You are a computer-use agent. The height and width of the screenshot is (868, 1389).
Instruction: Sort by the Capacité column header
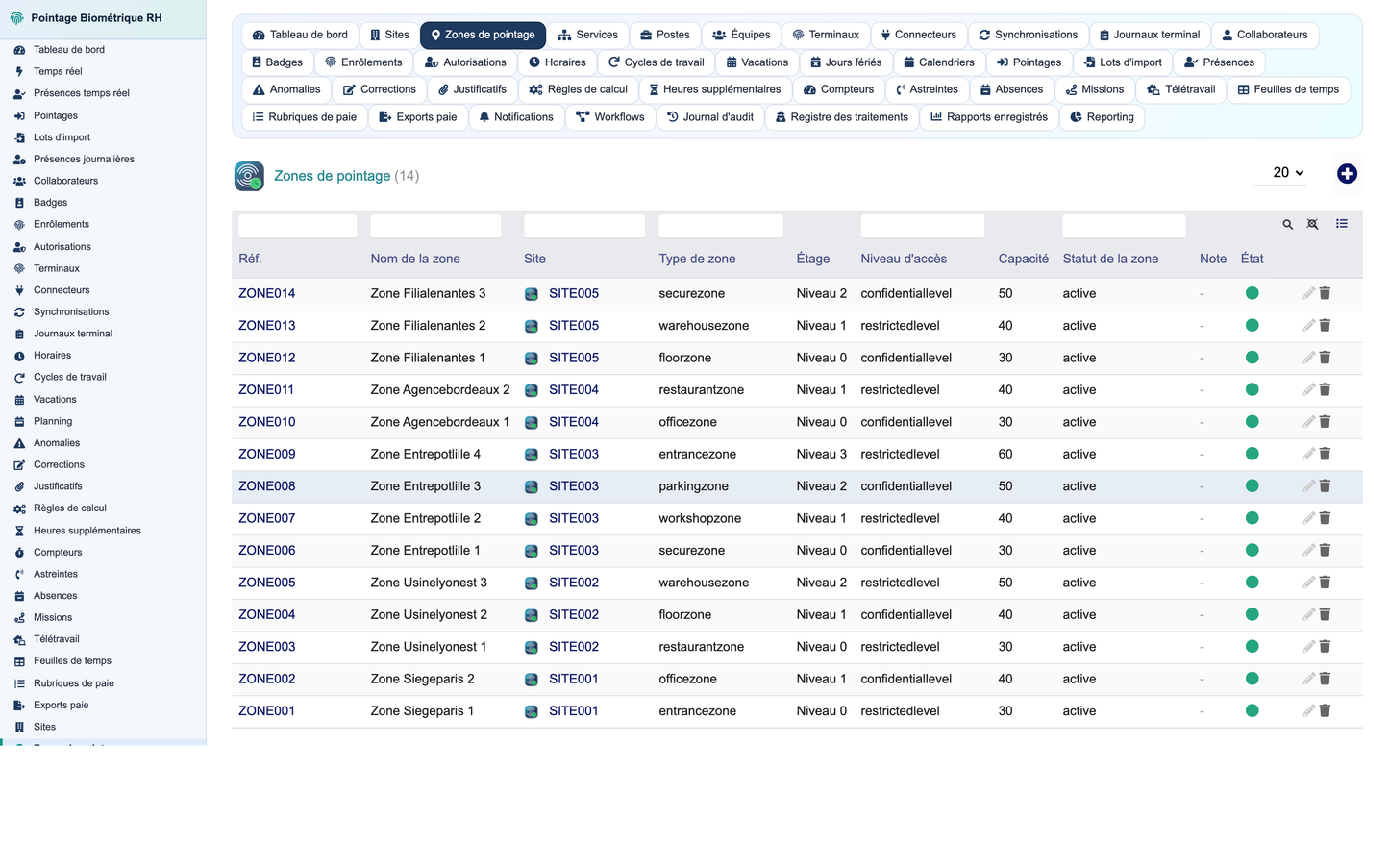(x=1023, y=259)
